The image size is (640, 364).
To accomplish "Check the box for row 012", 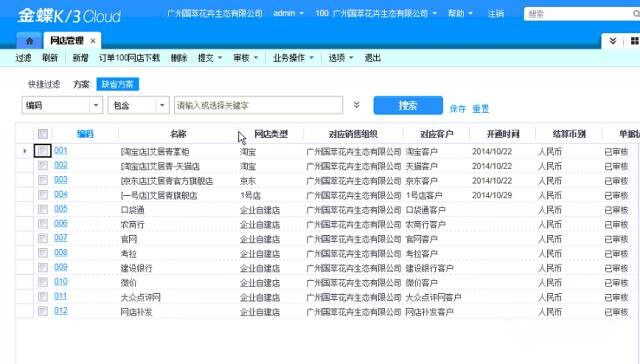I will point(43,311).
